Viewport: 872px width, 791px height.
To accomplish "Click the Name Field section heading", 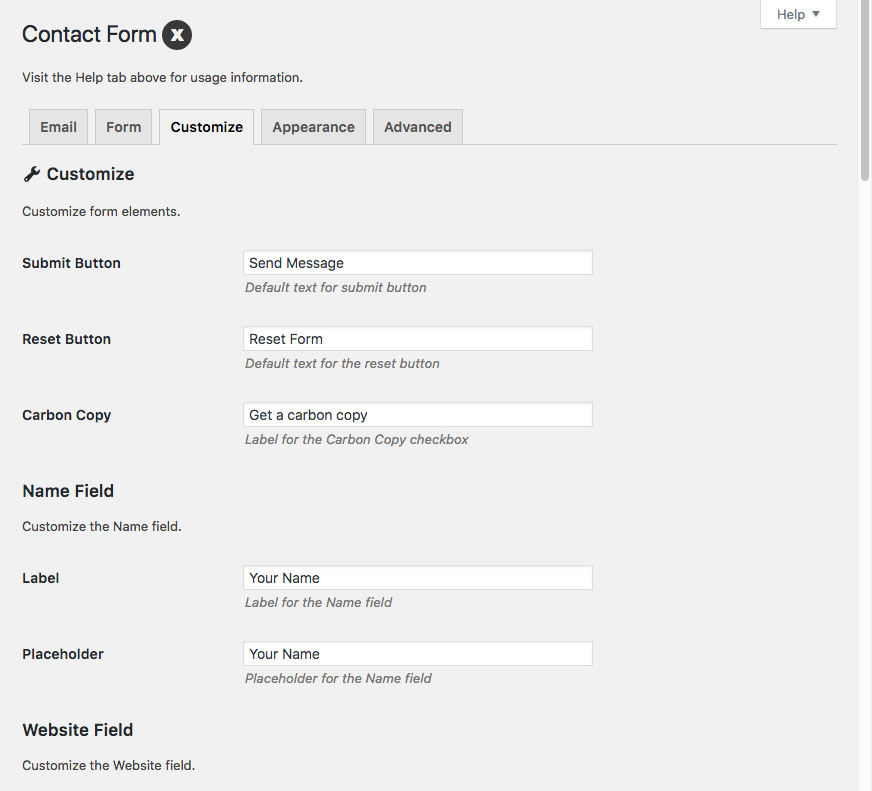I will (x=68, y=491).
